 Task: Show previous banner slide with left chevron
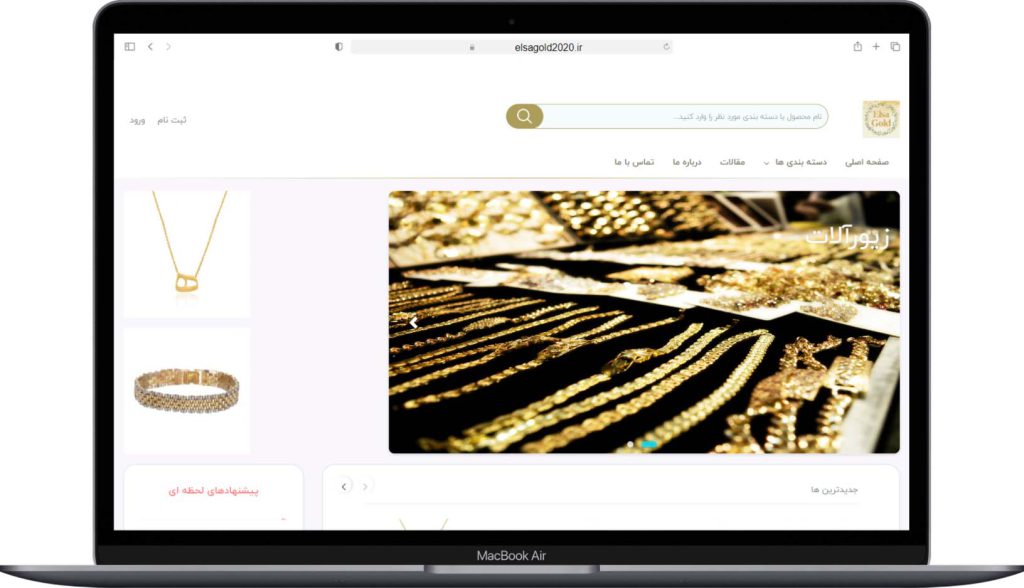413,322
